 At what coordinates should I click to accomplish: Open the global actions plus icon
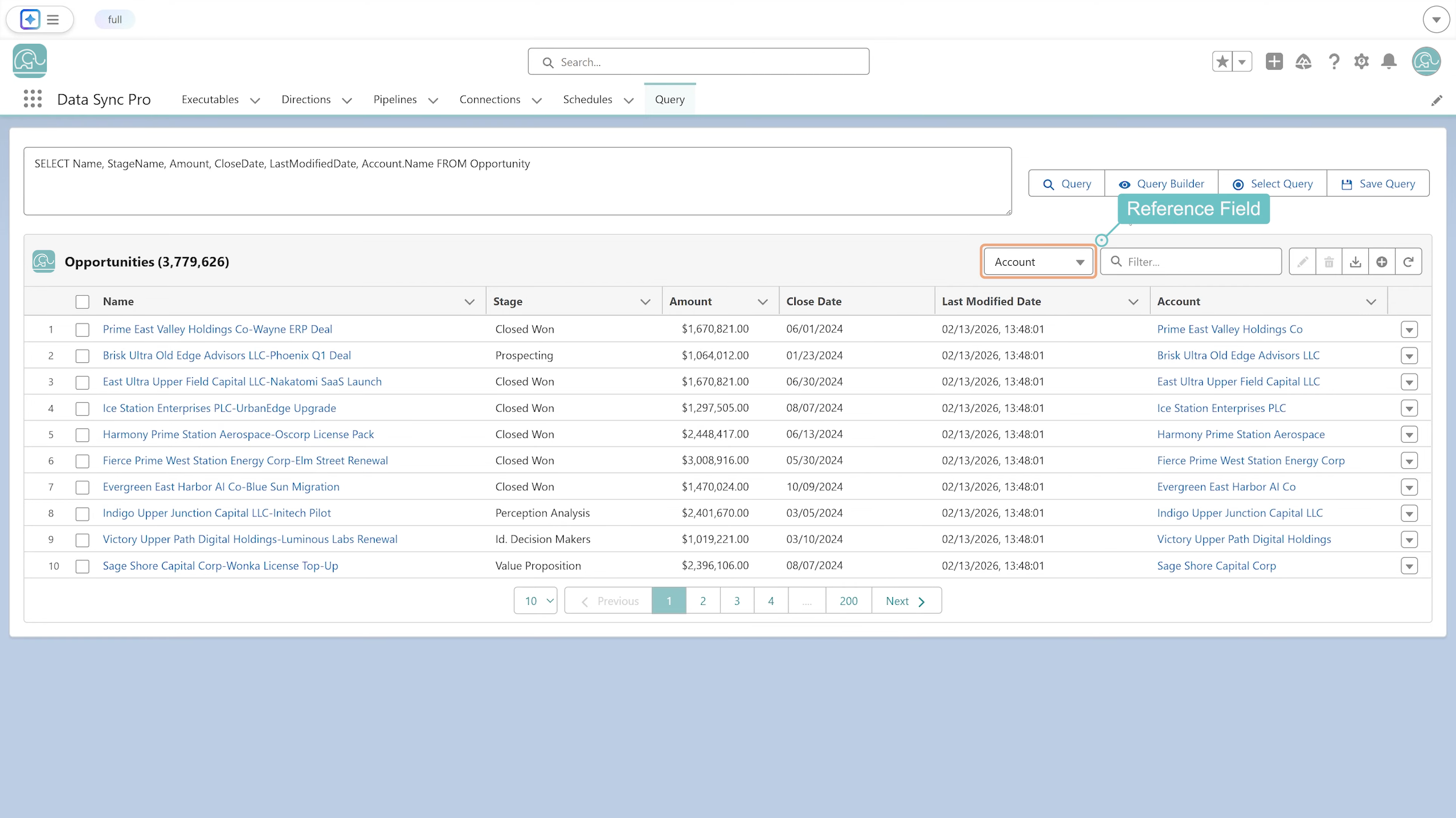(1274, 62)
